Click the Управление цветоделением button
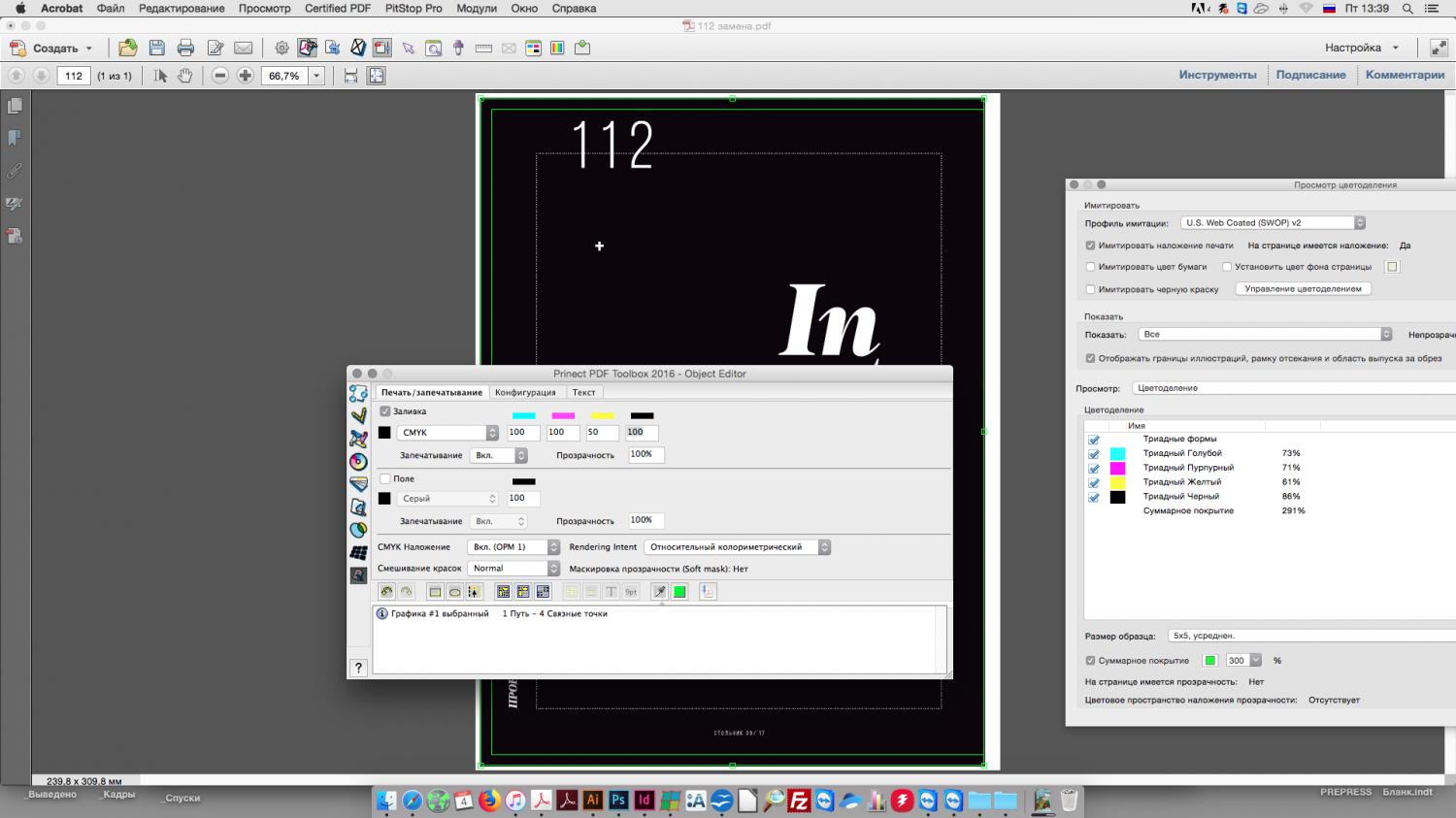This screenshot has width=1456, height=818. coord(1303,289)
